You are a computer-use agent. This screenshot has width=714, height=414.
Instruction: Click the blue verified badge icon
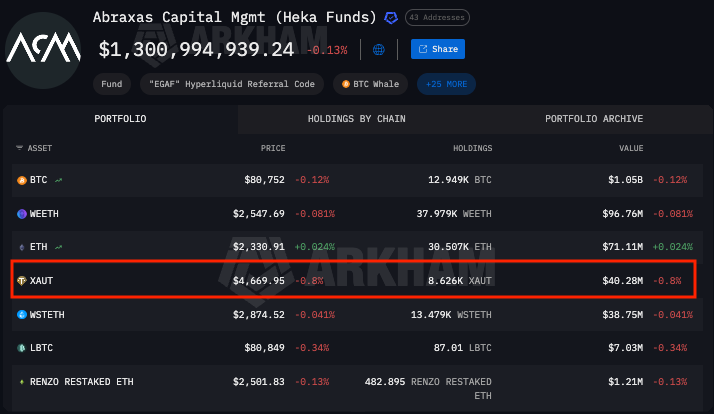(391, 18)
